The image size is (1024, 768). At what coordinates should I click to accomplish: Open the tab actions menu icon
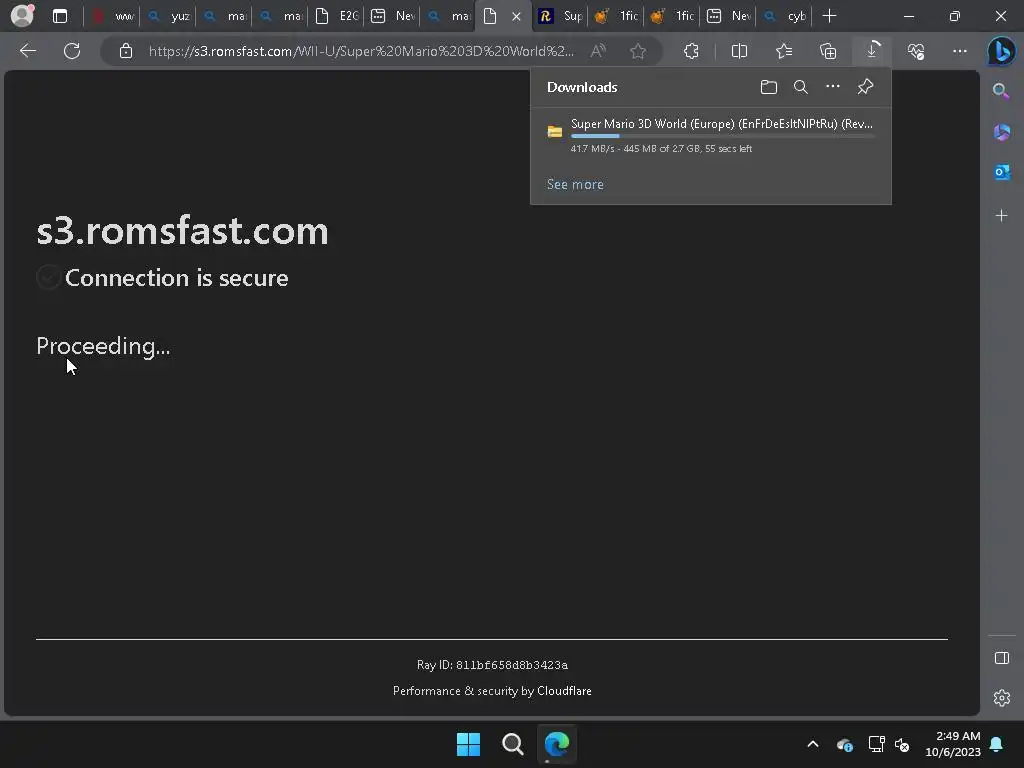[x=60, y=16]
